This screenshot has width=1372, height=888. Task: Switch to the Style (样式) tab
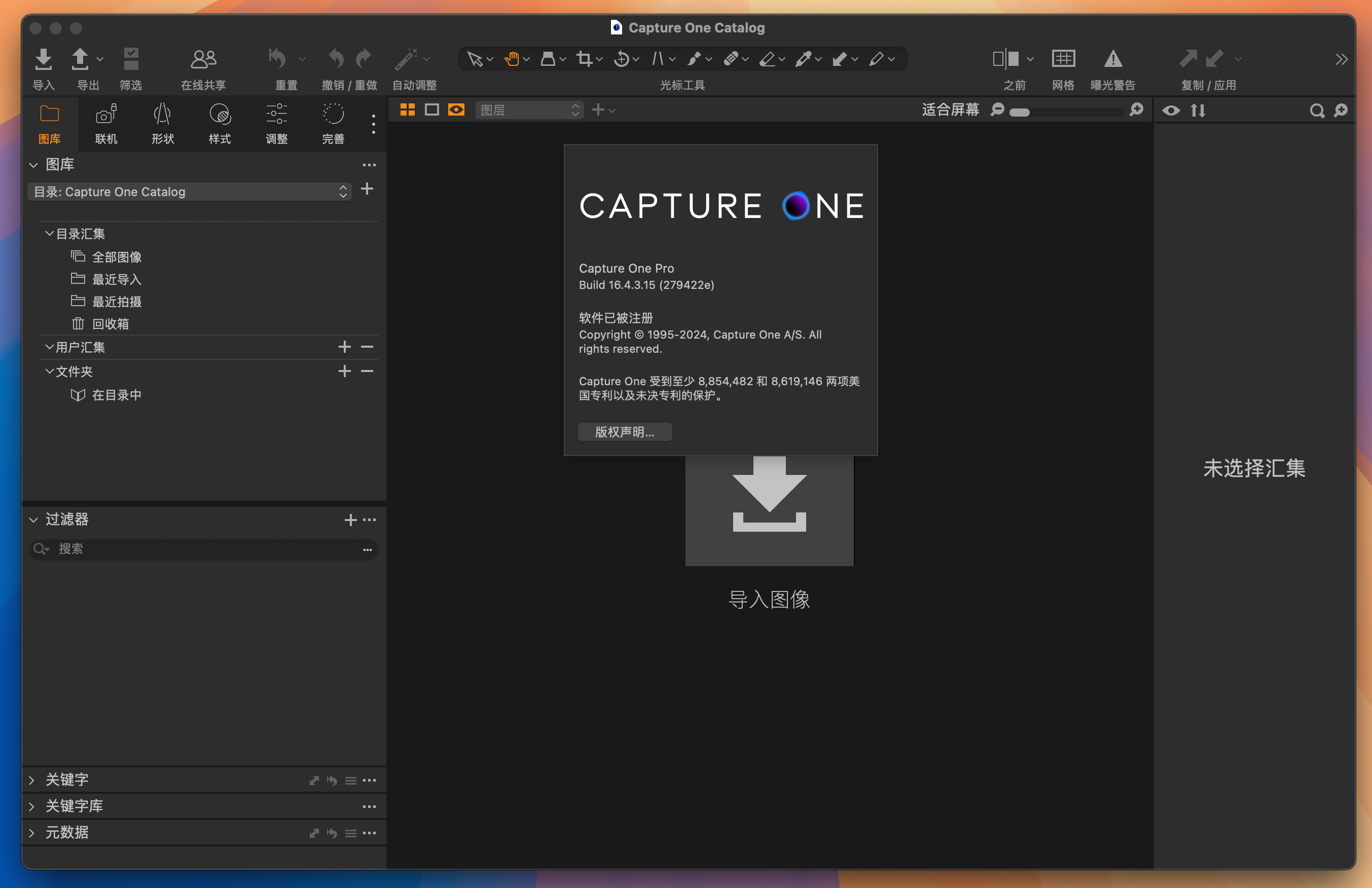[220, 124]
